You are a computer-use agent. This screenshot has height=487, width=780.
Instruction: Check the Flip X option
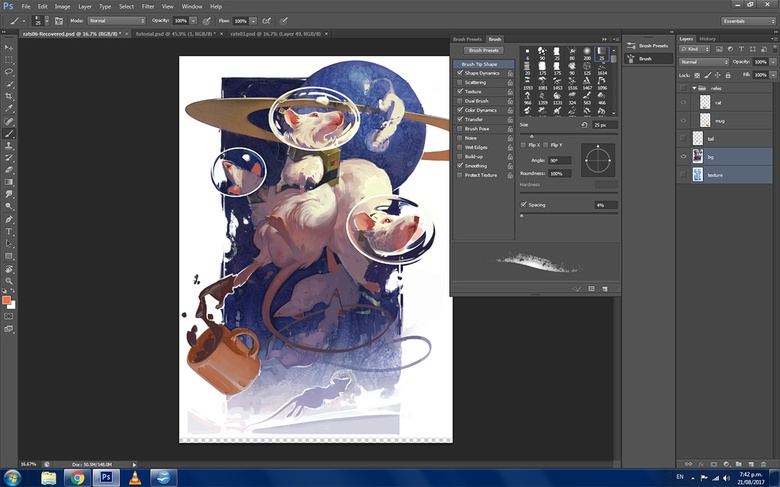click(x=524, y=145)
